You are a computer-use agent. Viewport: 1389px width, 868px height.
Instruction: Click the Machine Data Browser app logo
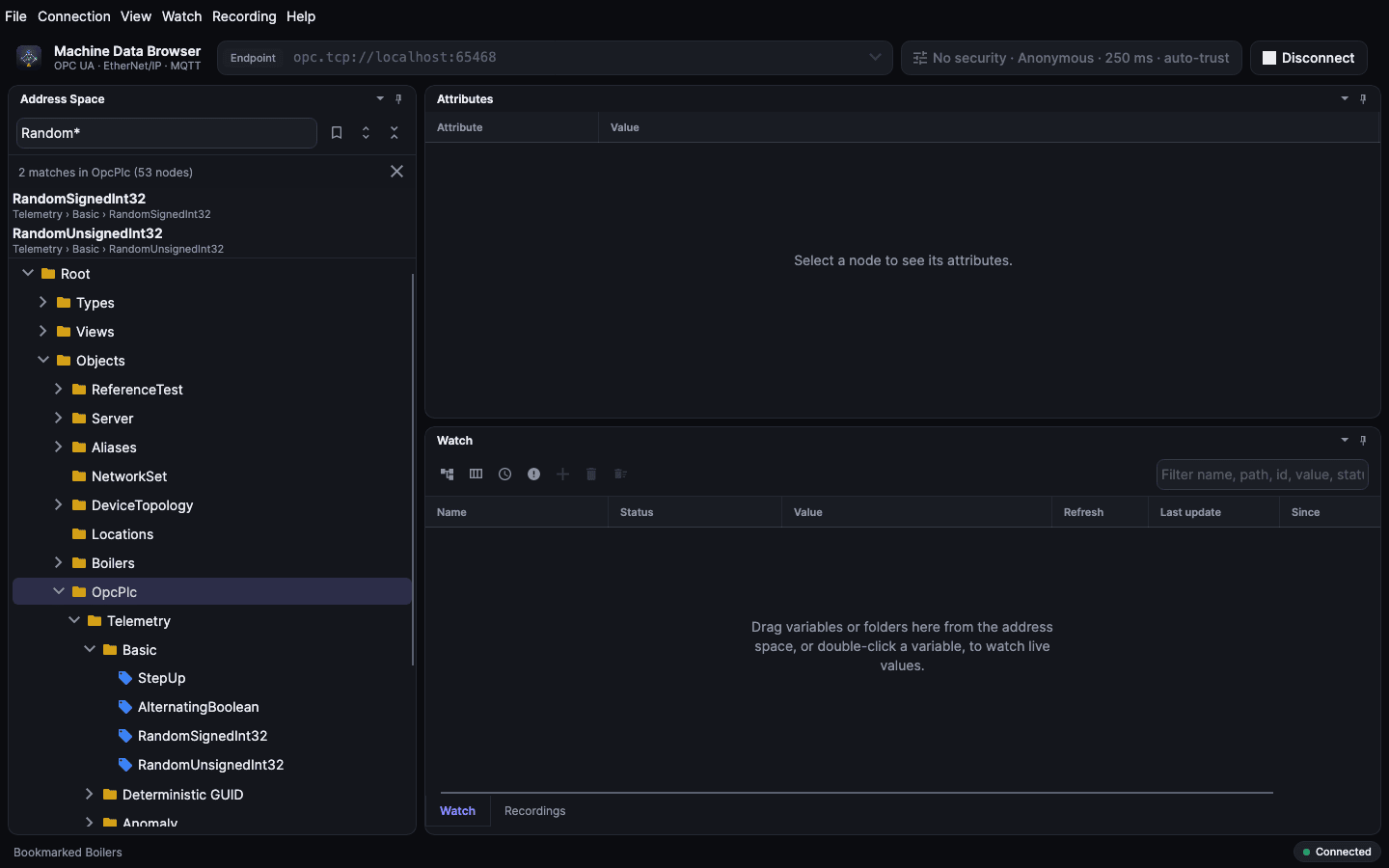pos(29,58)
